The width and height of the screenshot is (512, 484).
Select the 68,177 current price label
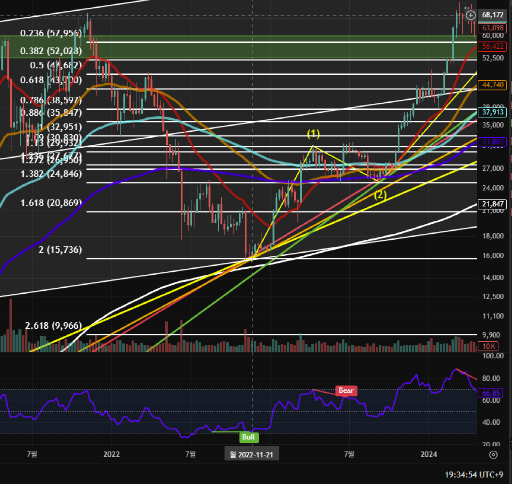[x=492, y=15]
